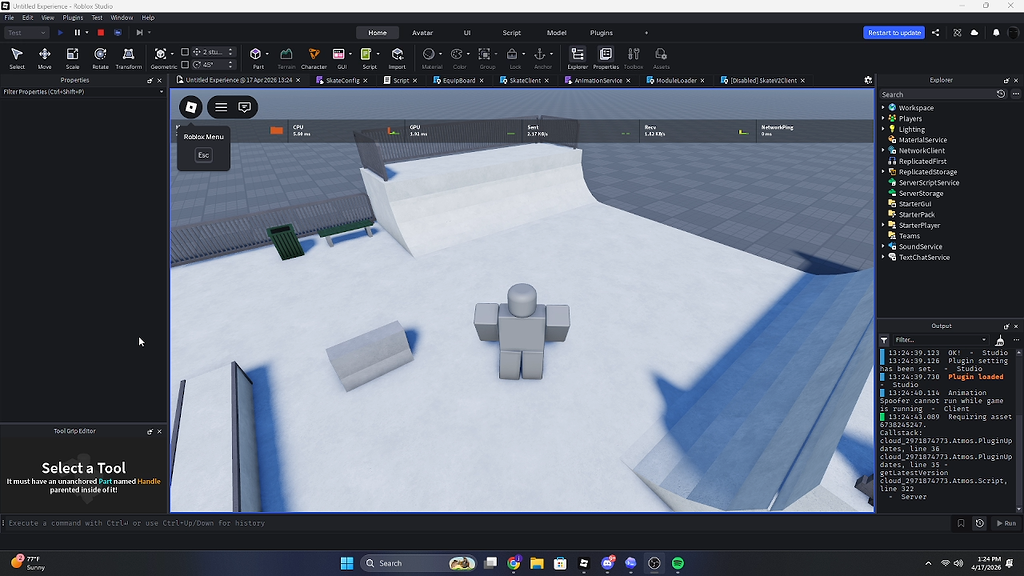Open the Test mode dropdown

click(x=26, y=33)
